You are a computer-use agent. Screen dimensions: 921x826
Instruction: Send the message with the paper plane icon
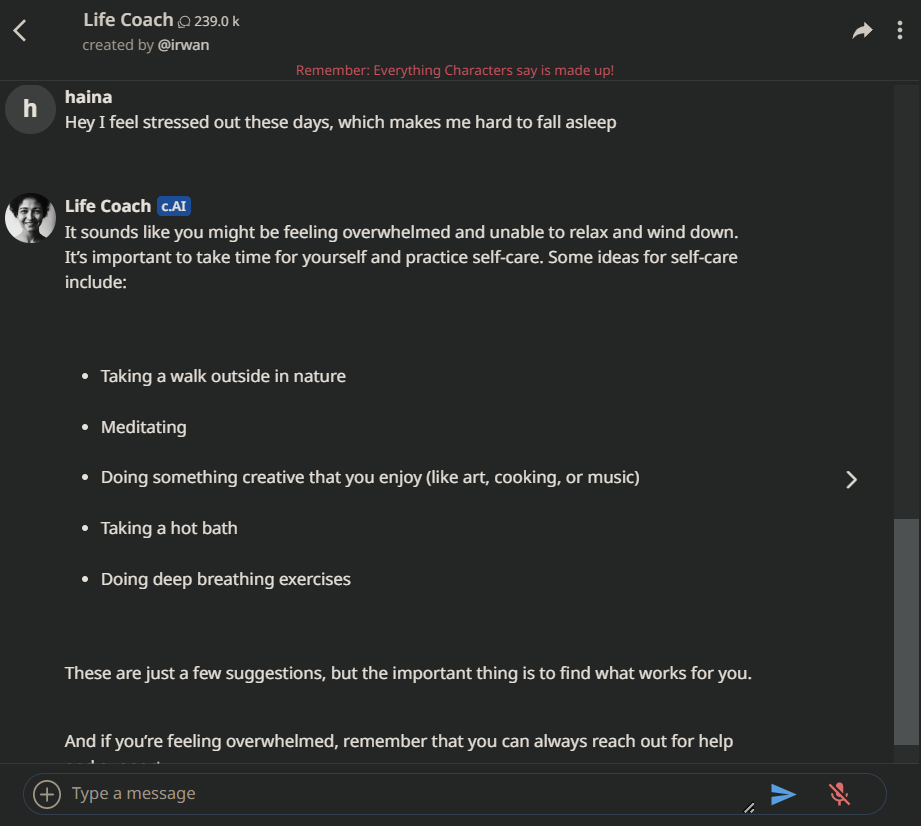(x=783, y=794)
